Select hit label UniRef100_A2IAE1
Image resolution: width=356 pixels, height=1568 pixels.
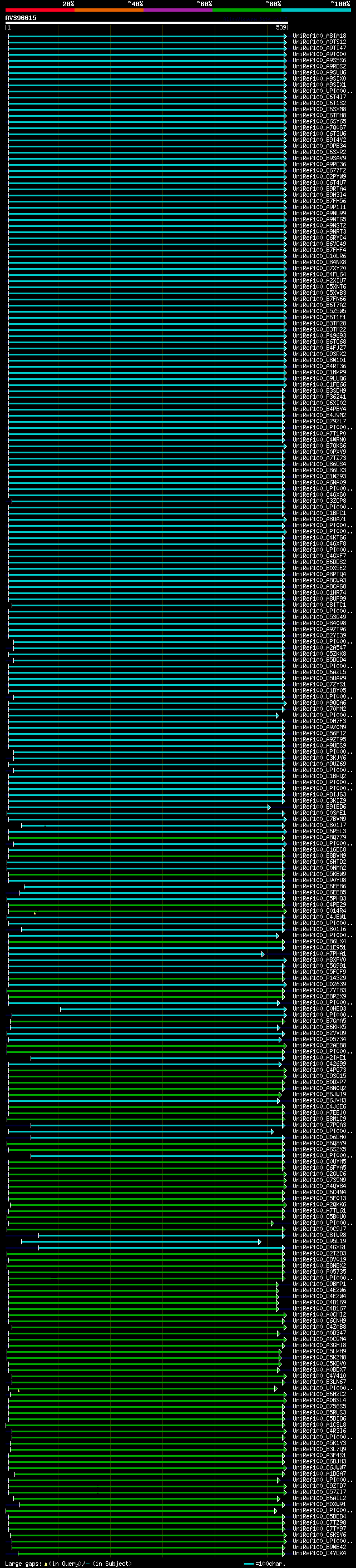[319, 1057]
